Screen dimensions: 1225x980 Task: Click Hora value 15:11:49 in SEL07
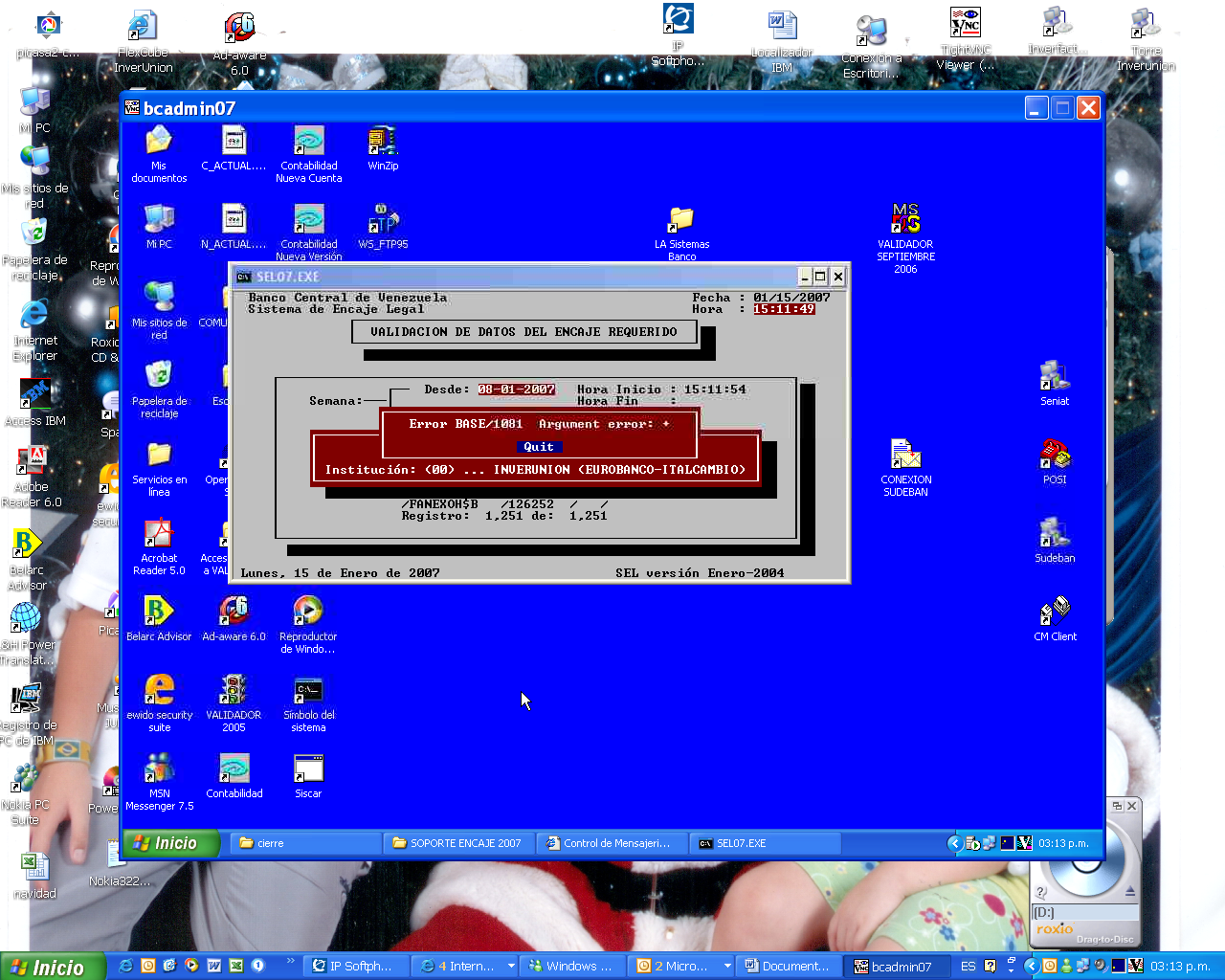click(x=784, y=309)
